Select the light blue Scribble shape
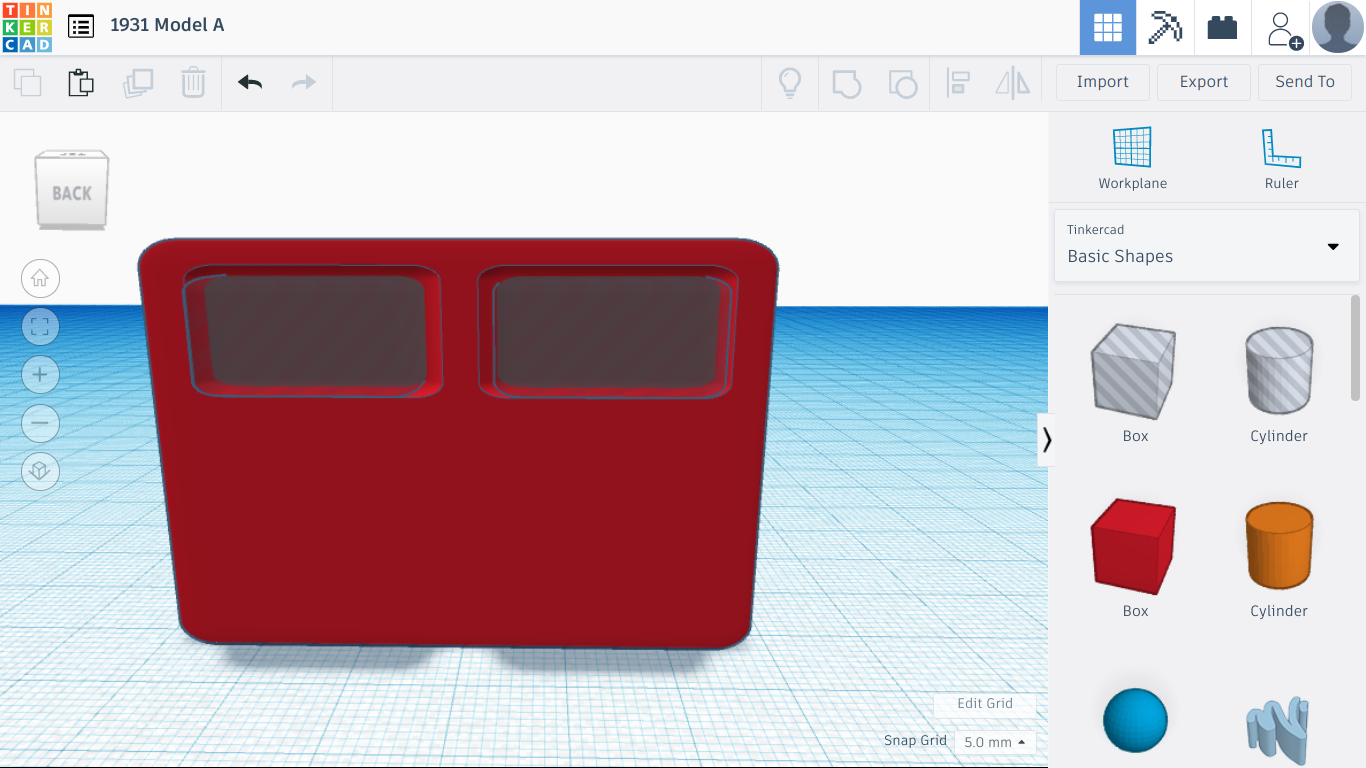 (x=1278, y=730)
